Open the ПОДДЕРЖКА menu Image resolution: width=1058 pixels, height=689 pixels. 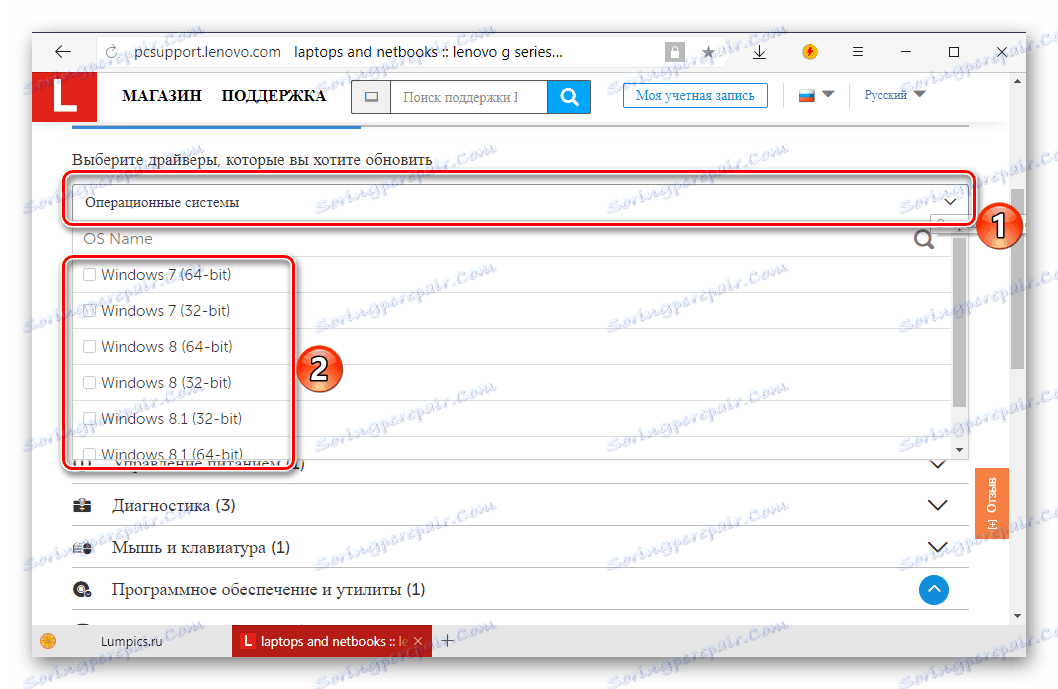tap(273, 96)
